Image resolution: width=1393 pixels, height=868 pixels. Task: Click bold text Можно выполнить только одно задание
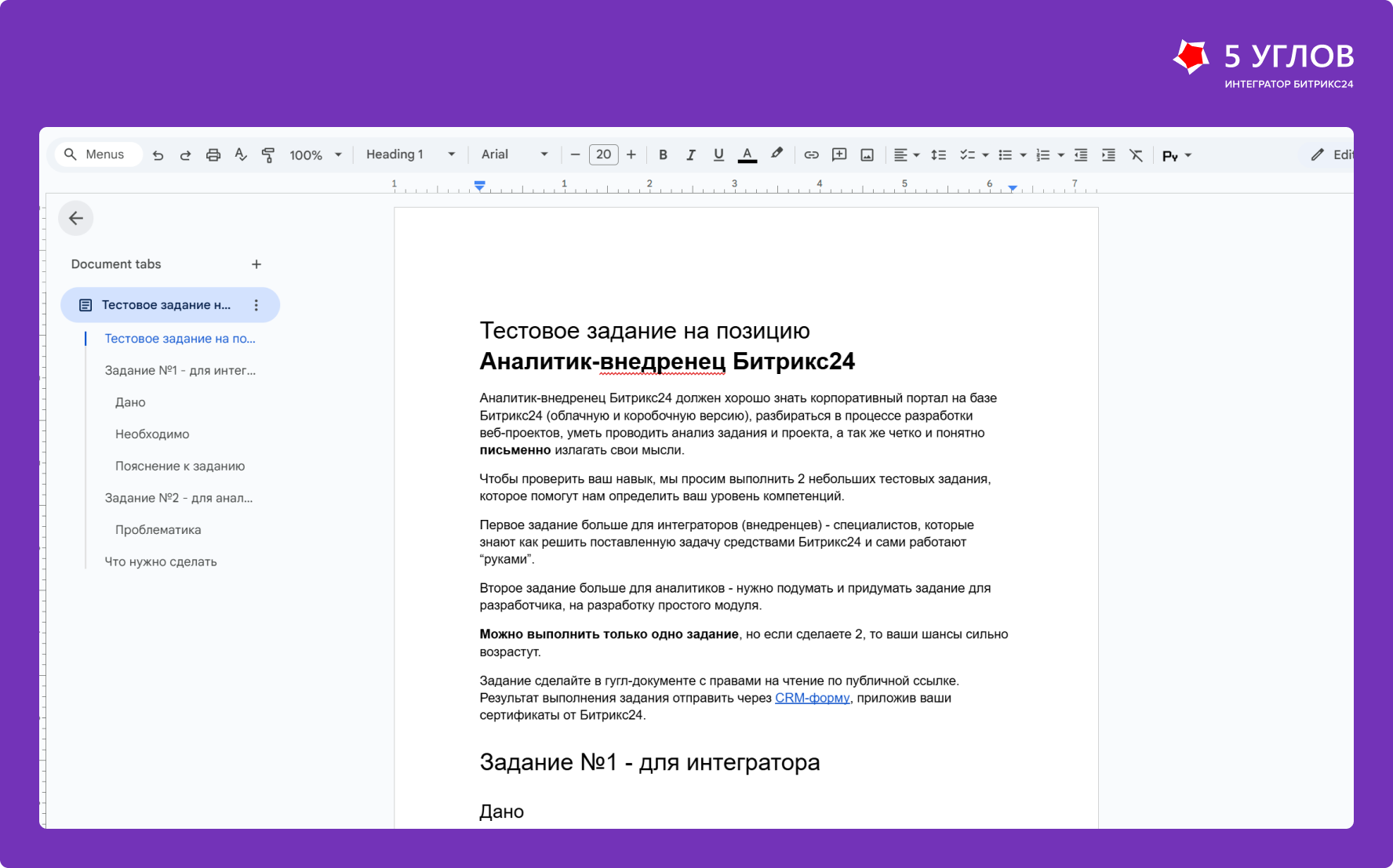point(609,634)
